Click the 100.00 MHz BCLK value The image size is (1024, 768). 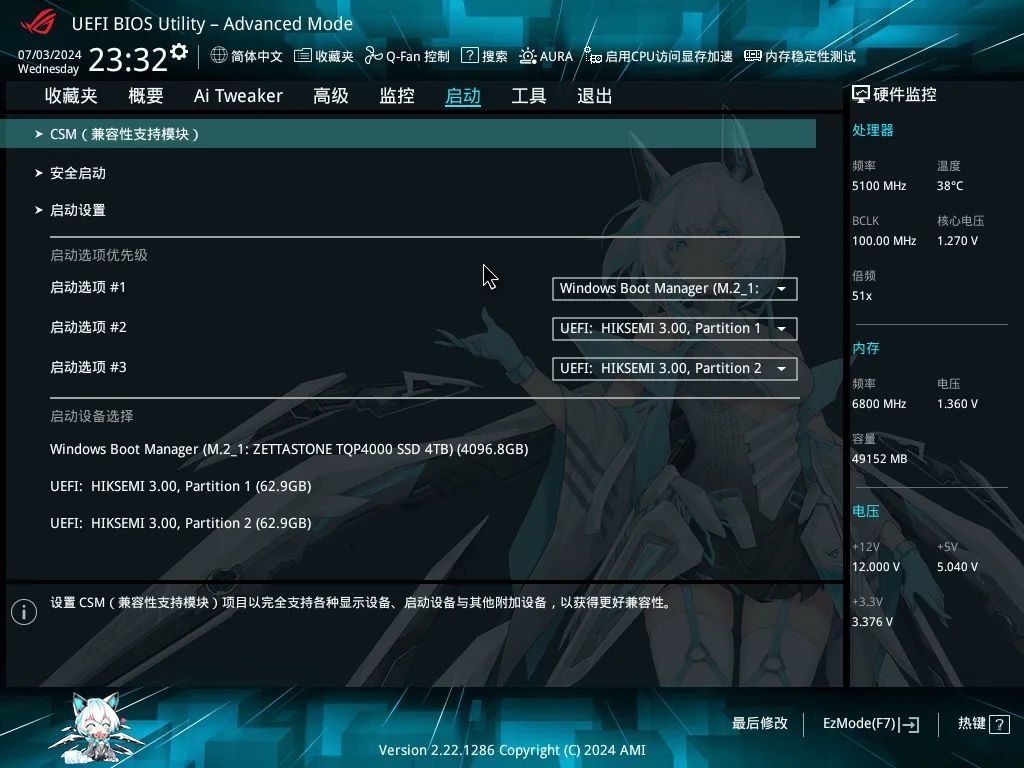click(884, 241)
